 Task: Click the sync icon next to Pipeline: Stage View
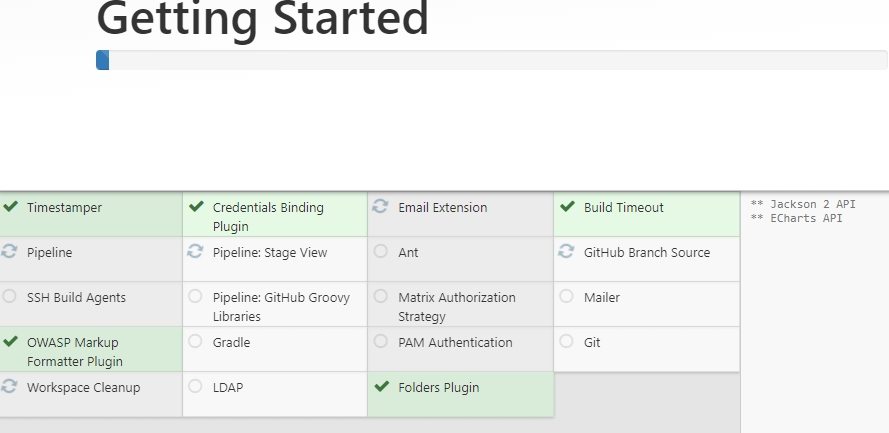pos(195,251)
